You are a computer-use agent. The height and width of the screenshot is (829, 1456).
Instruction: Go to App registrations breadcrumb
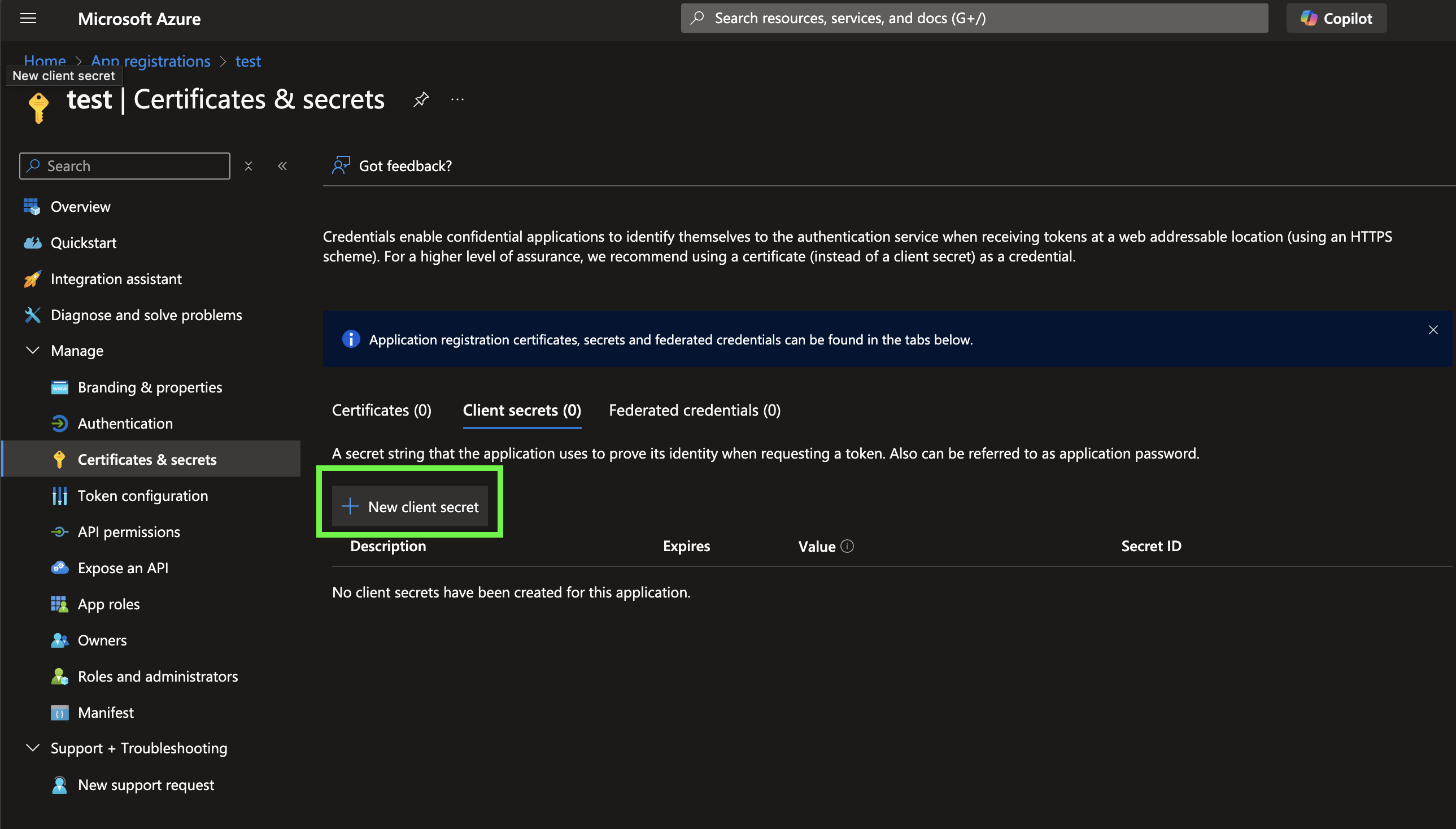click(x=150, y=61)
